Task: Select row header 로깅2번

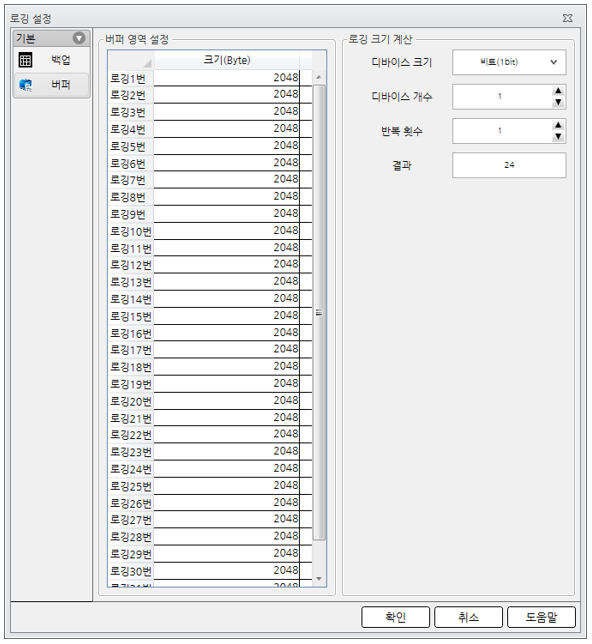Action: point(131,95)
